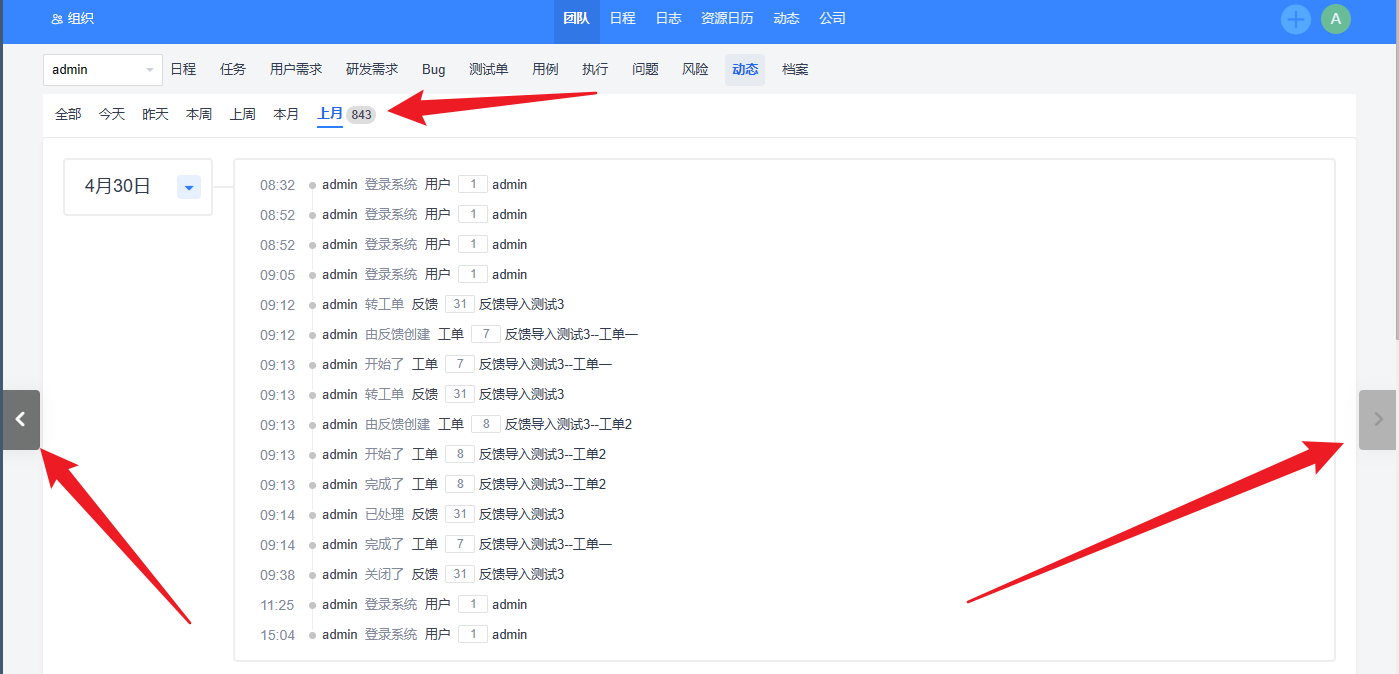This screenshot has height=674, width=1399.
Task: Collapse the 4月30日 date group arrow
Action: (x=189, y=187)
